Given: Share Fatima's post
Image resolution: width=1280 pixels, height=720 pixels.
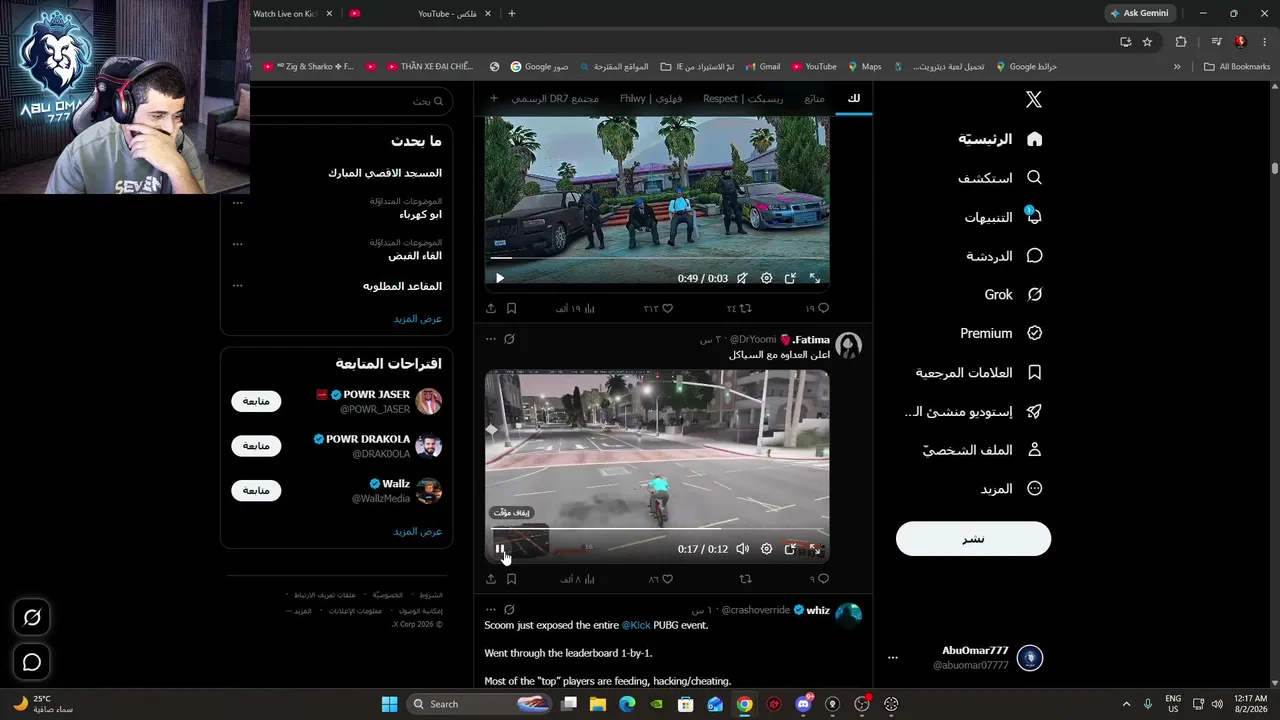Looking at the screenshot, I should 491,579.
